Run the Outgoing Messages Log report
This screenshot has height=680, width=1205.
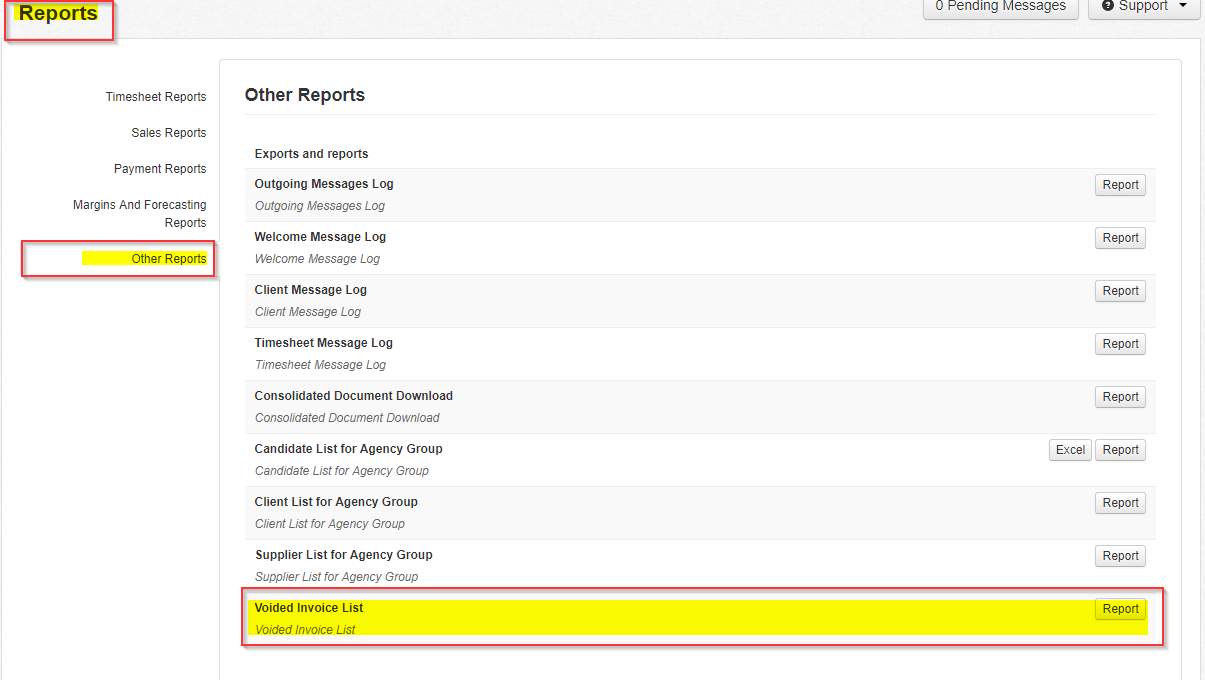(x=1120, y=185)
